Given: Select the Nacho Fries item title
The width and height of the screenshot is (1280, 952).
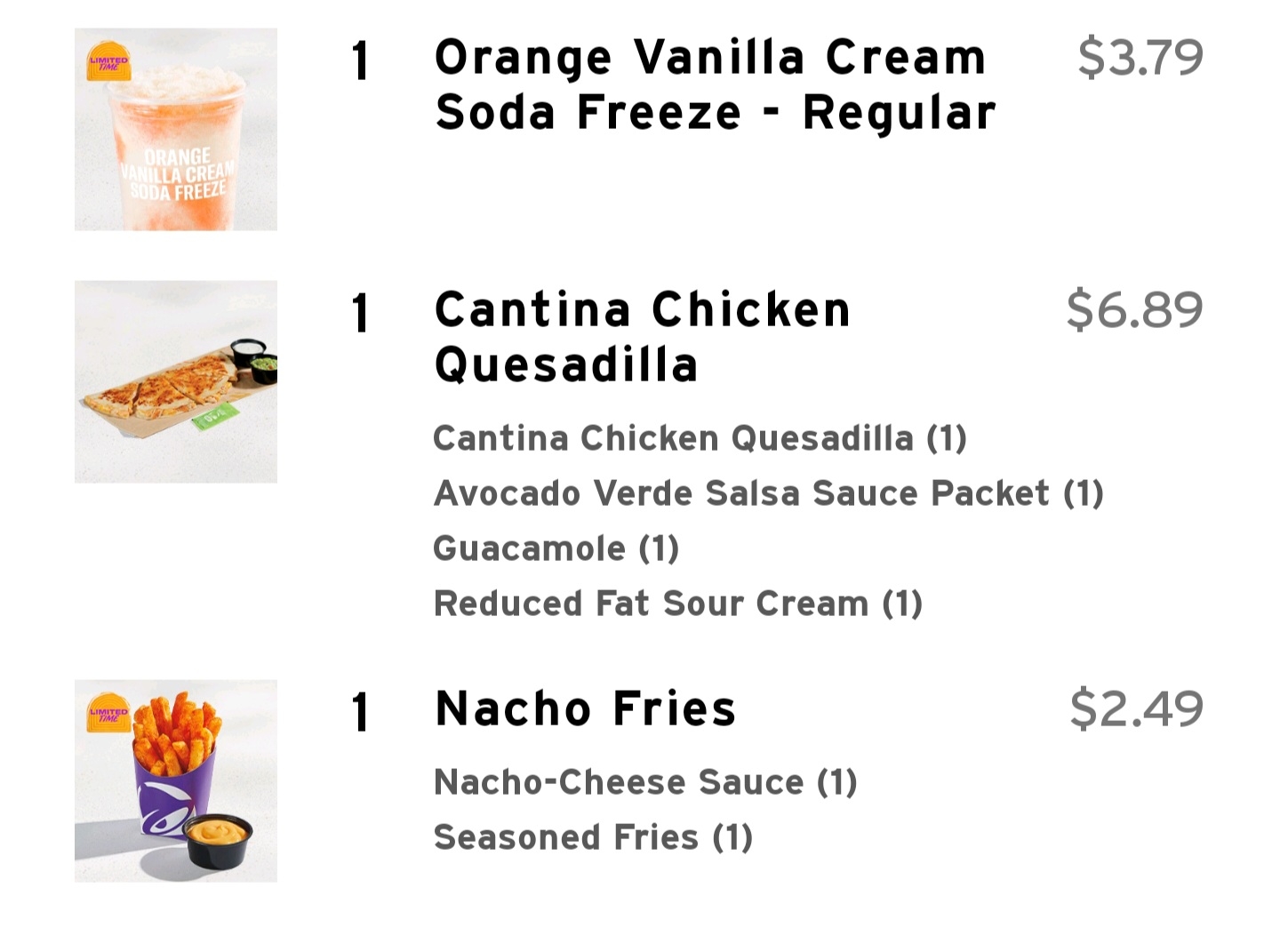Looking at the screenshot, I should point(585,708).
